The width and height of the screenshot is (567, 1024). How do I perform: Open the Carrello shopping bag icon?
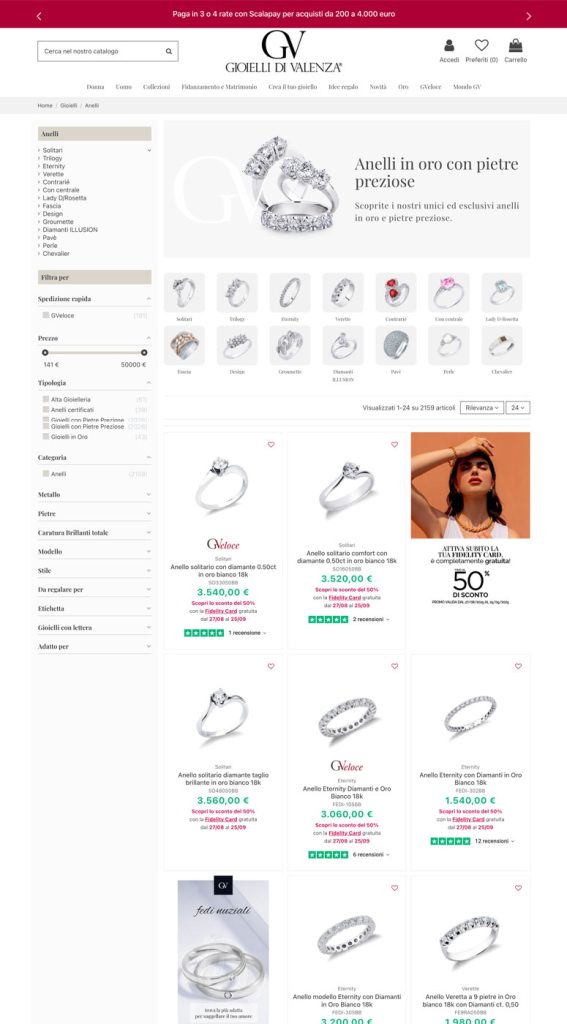[x=515, y=45]
